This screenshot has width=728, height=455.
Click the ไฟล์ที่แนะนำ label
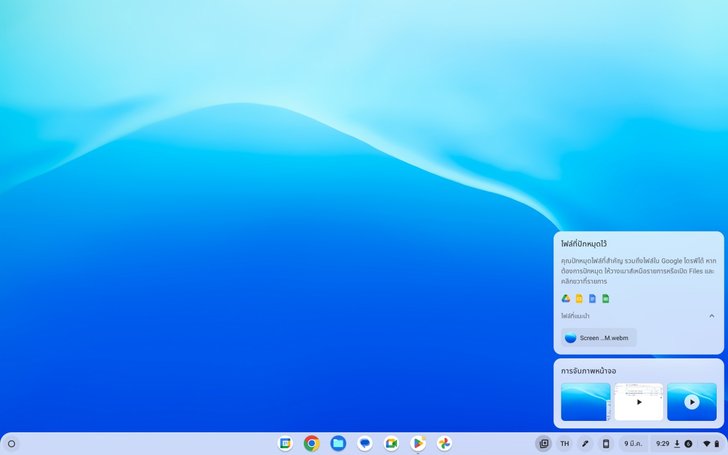pos(575,316)
